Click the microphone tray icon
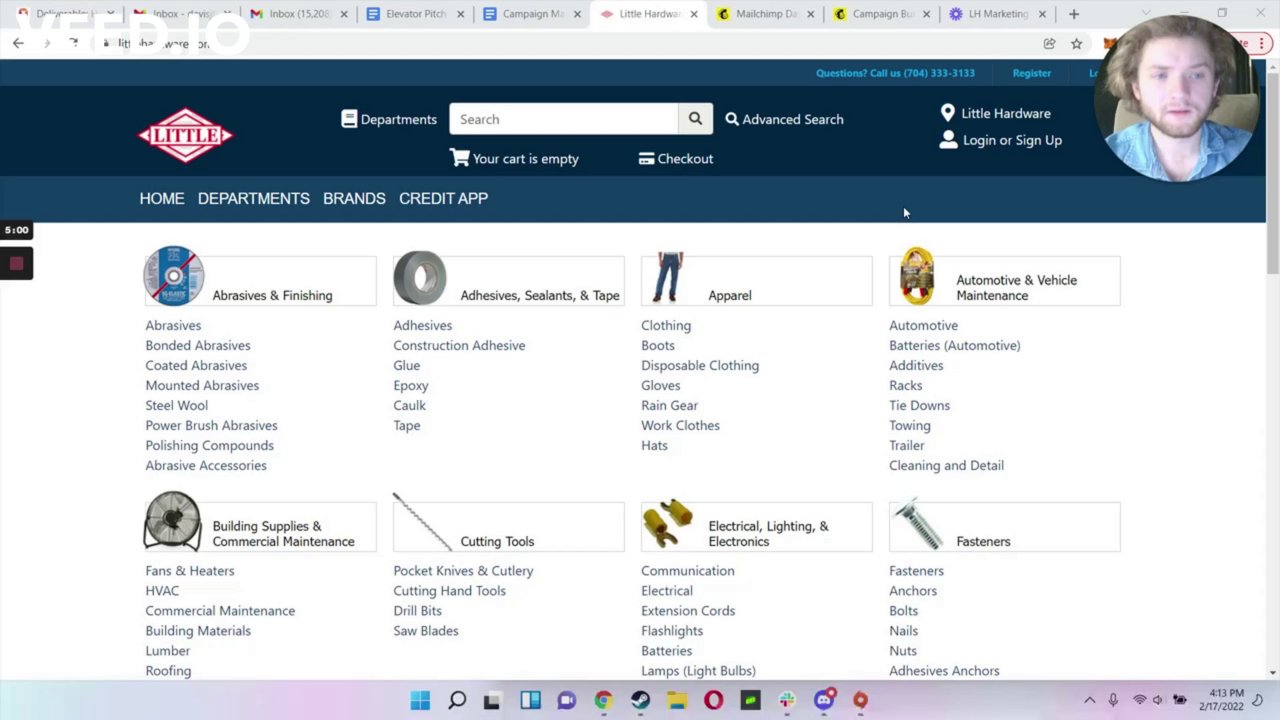 pyautogui.click(x=1113, y=700)
